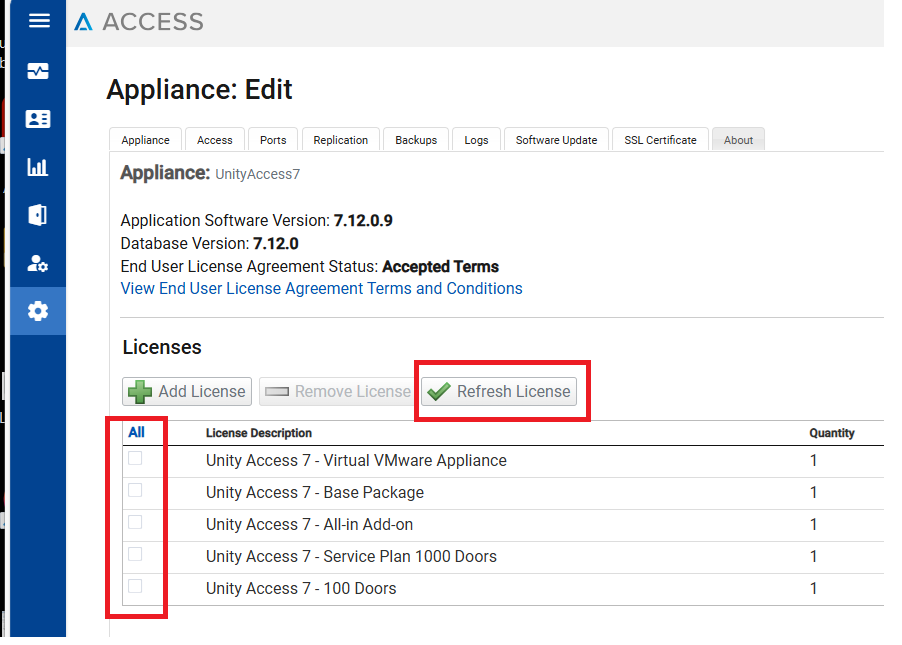902x645 pixels.
Task: Click the ACCESS logo in header
Action: pos(139,22)
